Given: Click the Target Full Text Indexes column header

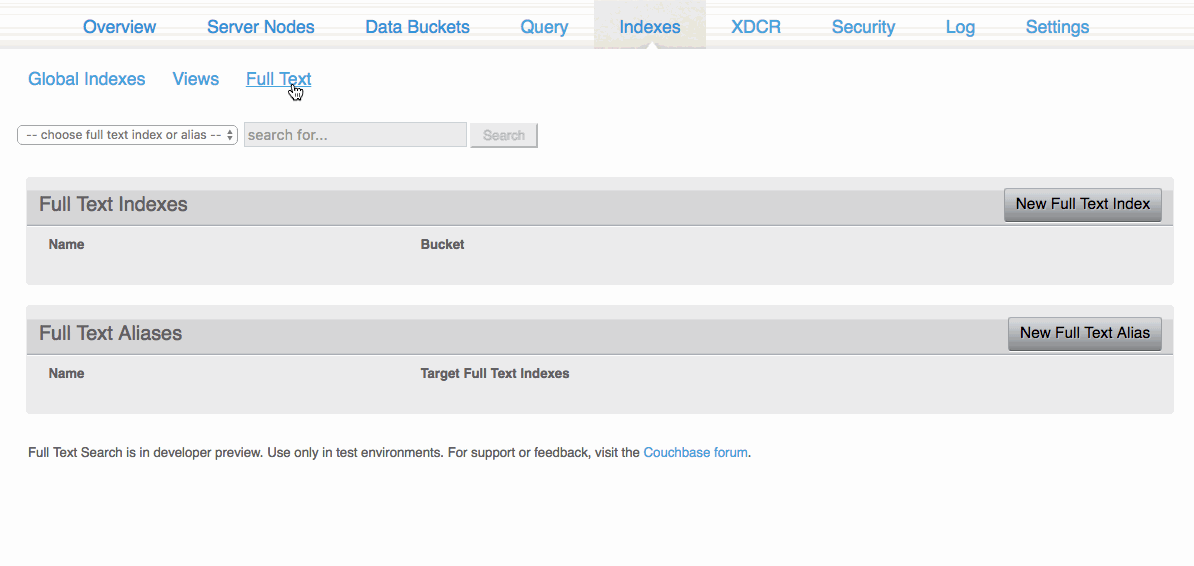Looking at the screenshot, I should tap(494, 373).
